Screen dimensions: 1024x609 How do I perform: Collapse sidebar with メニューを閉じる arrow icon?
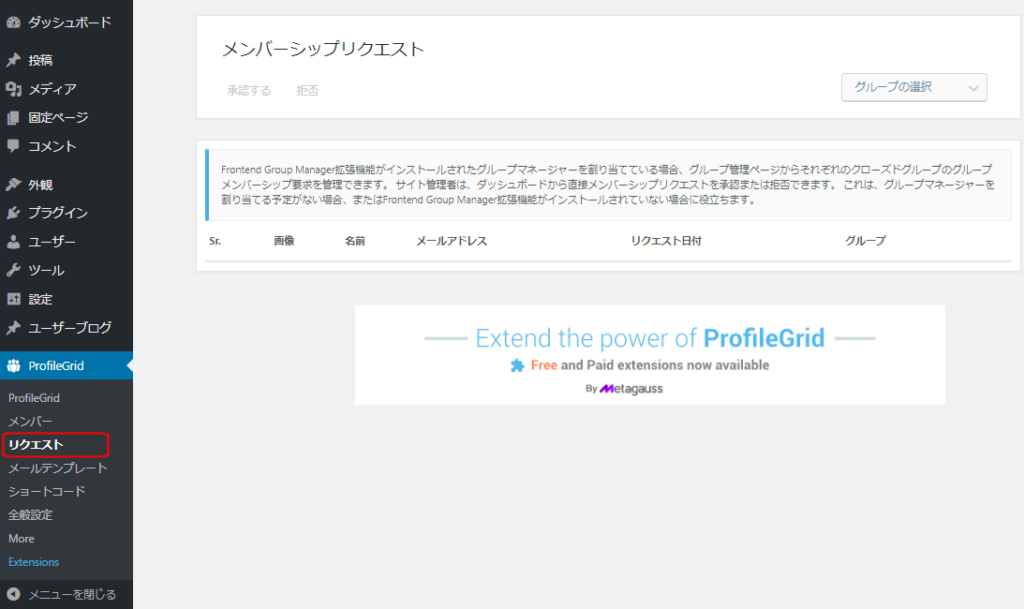click(x=13, y=594)
